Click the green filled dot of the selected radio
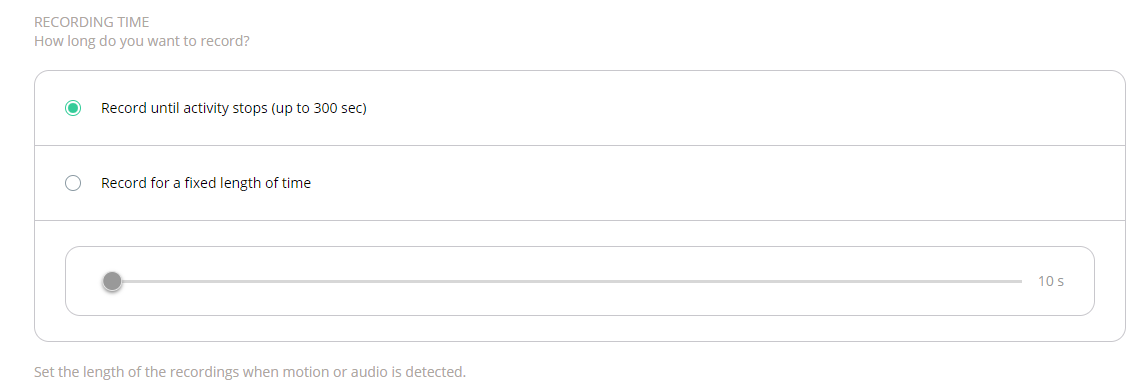The width and height of the screenshot is (1146, 384). pos(73,108)
